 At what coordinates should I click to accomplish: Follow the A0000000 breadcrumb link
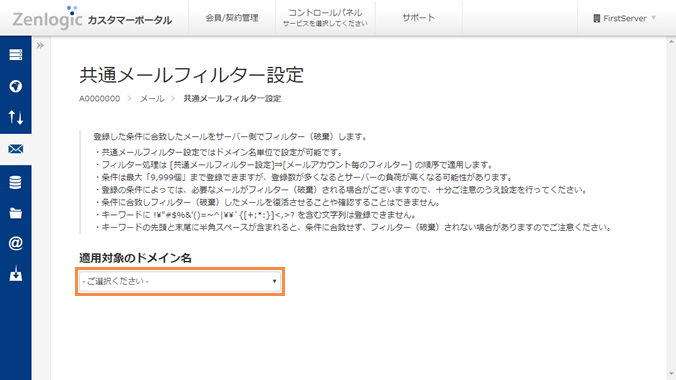100,99
